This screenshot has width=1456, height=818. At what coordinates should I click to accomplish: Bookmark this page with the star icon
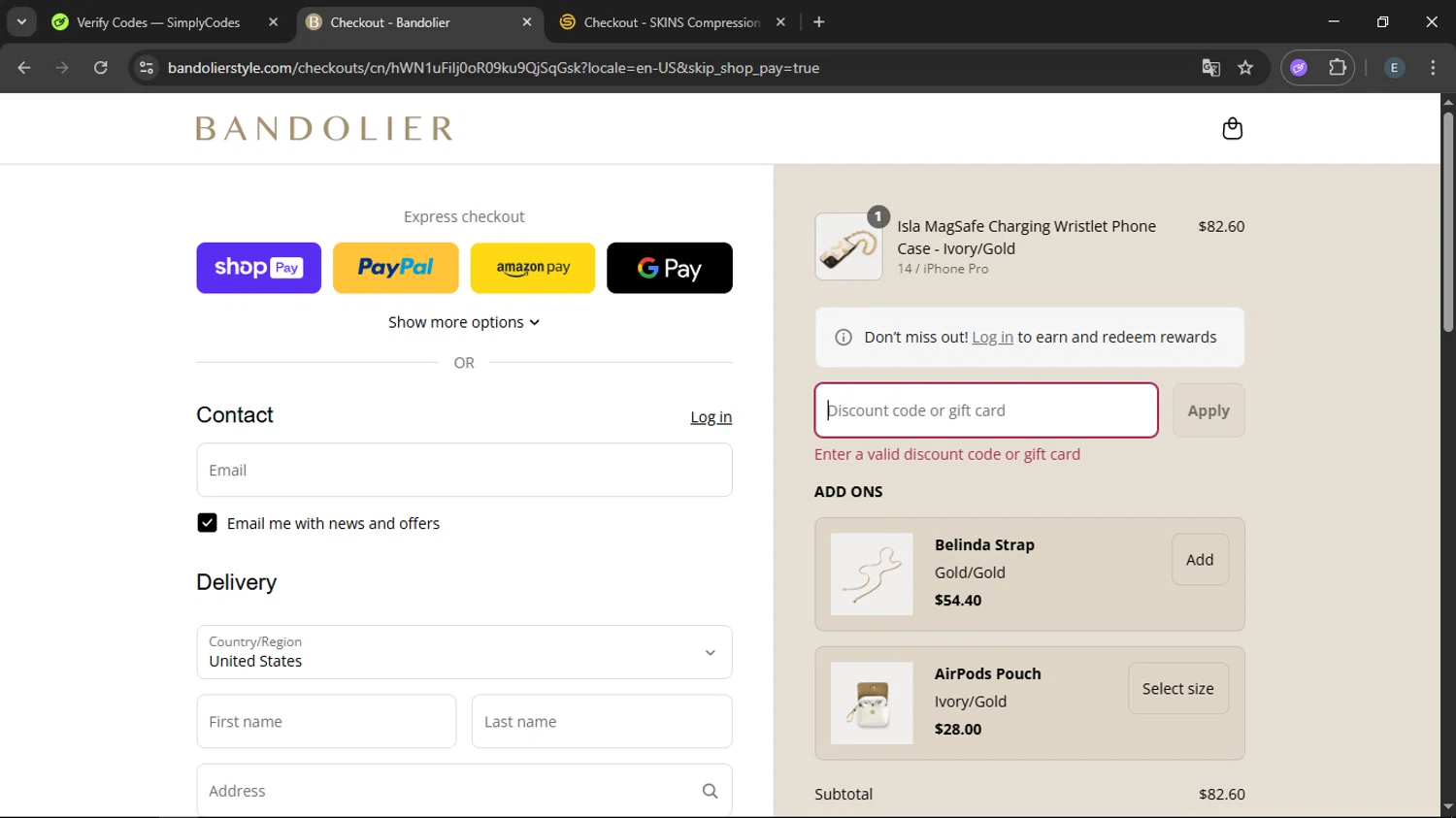(x=1245, y=68)
